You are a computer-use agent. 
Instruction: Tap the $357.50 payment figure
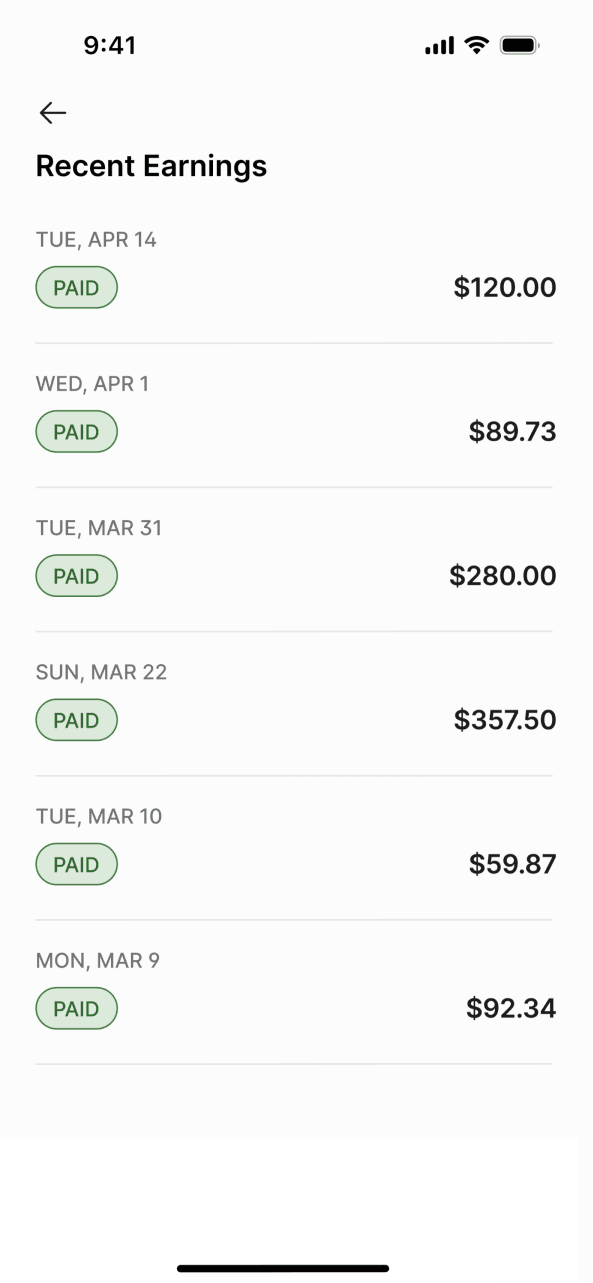[504, 719]
